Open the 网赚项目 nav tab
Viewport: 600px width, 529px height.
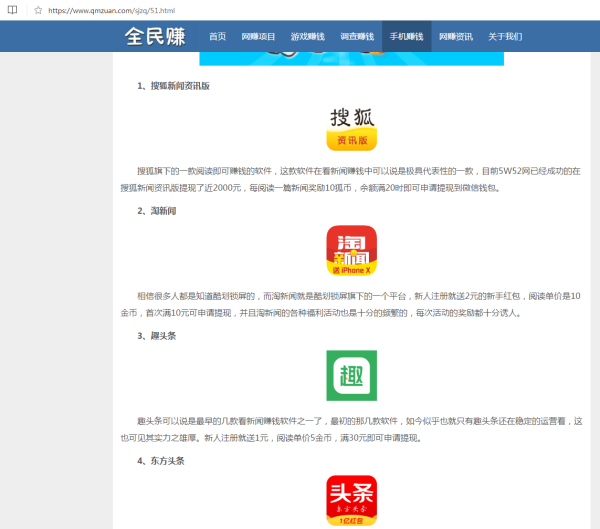(258, 36)
